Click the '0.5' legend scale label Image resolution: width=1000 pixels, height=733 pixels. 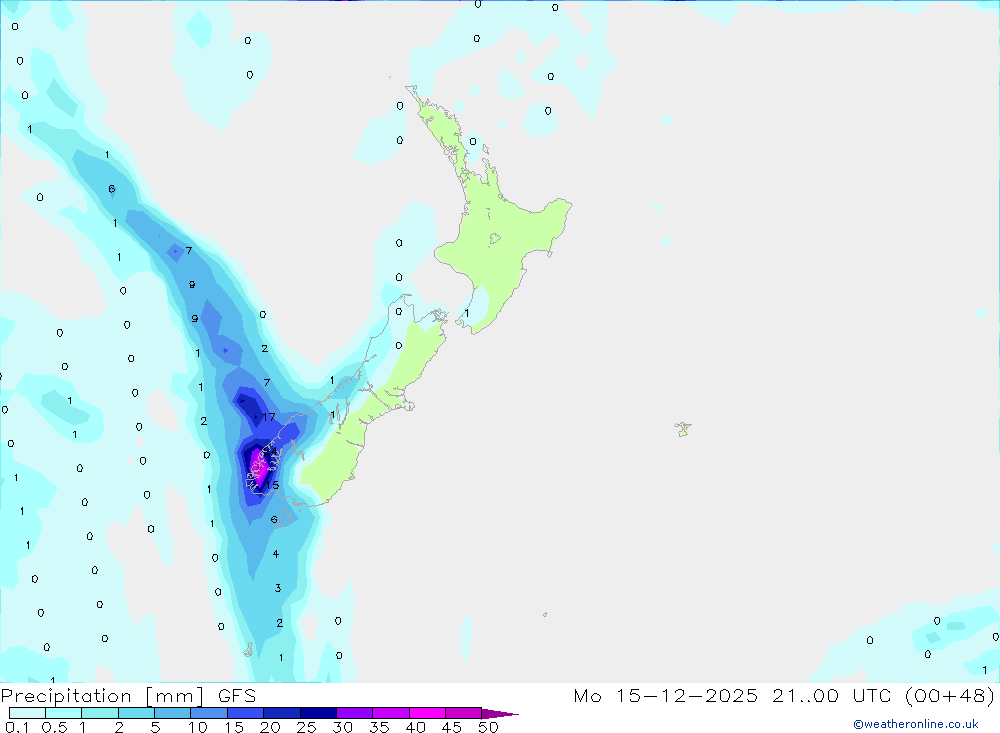click(54, 727)
